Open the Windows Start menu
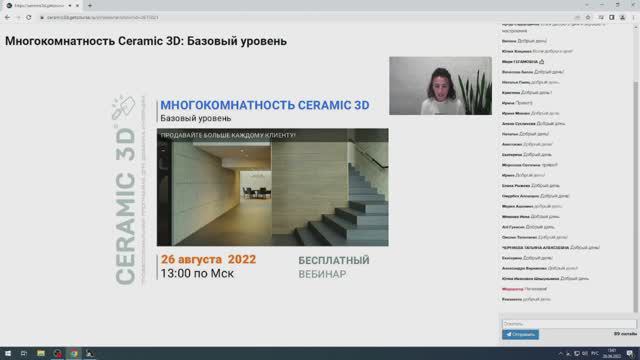This screenshot has height=360, width=640. click(8, 353)
